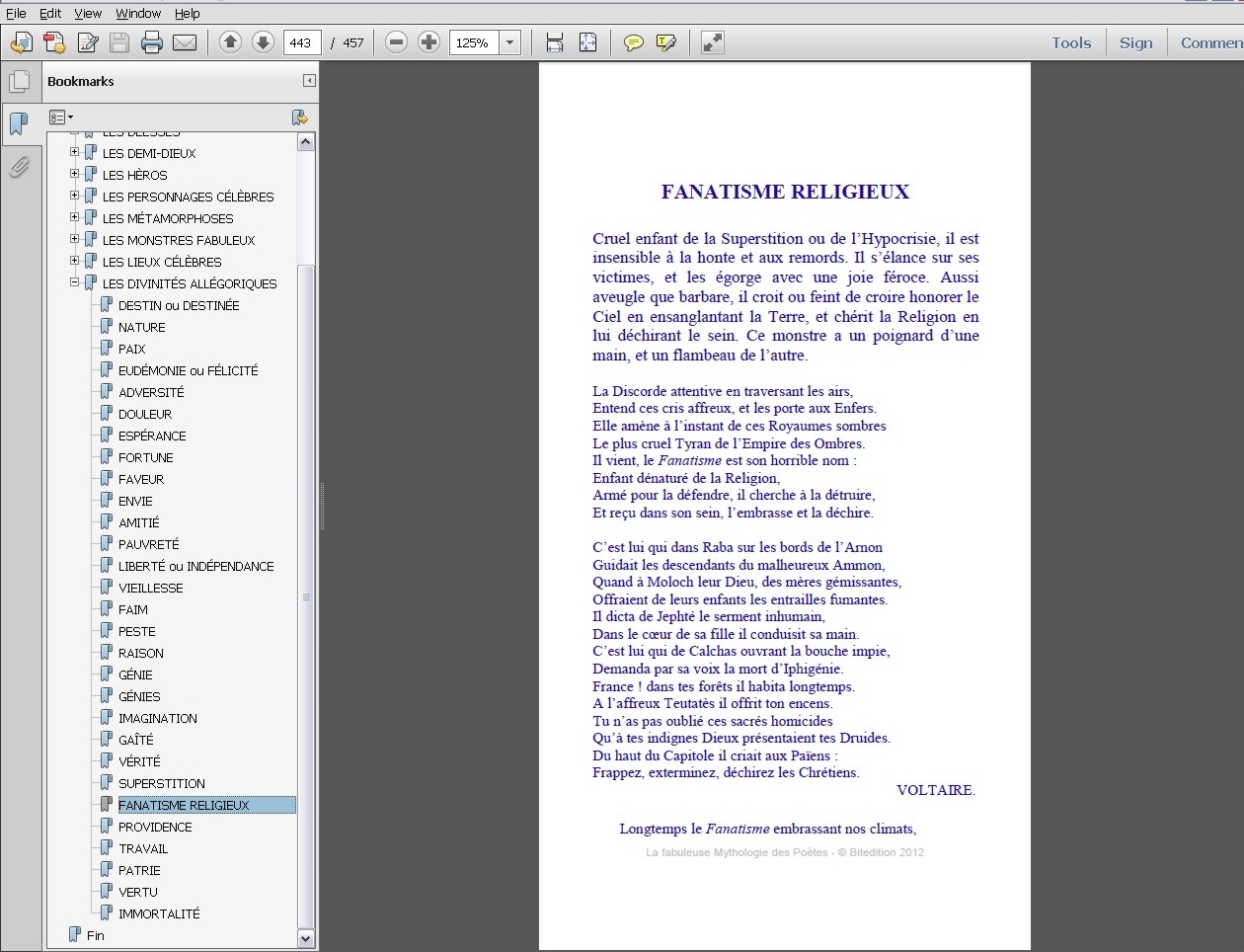This screenshot has height=952, width=1244.
Task: Select the ADVERSITÉ bookmark
Action: [151, 392]
